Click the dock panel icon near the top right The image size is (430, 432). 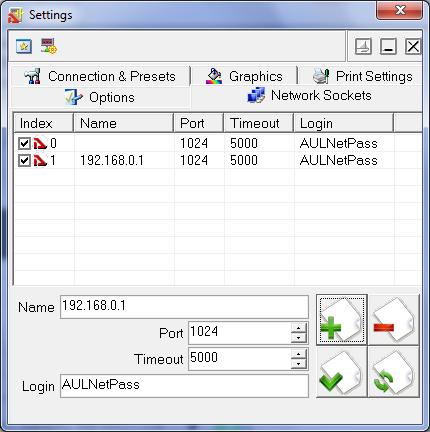[x=363, y=46]
